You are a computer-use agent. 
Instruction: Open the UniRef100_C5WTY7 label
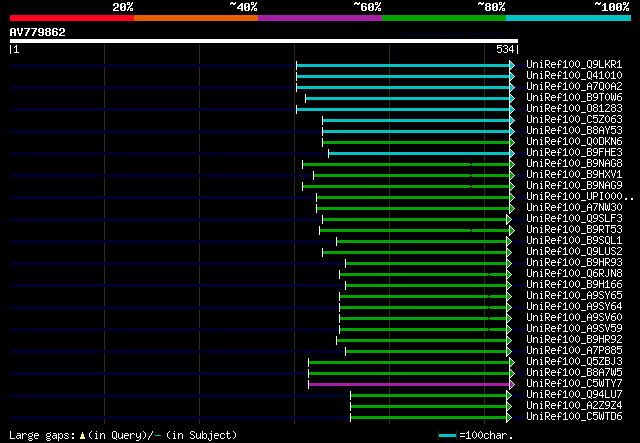[x=574, y=384]
